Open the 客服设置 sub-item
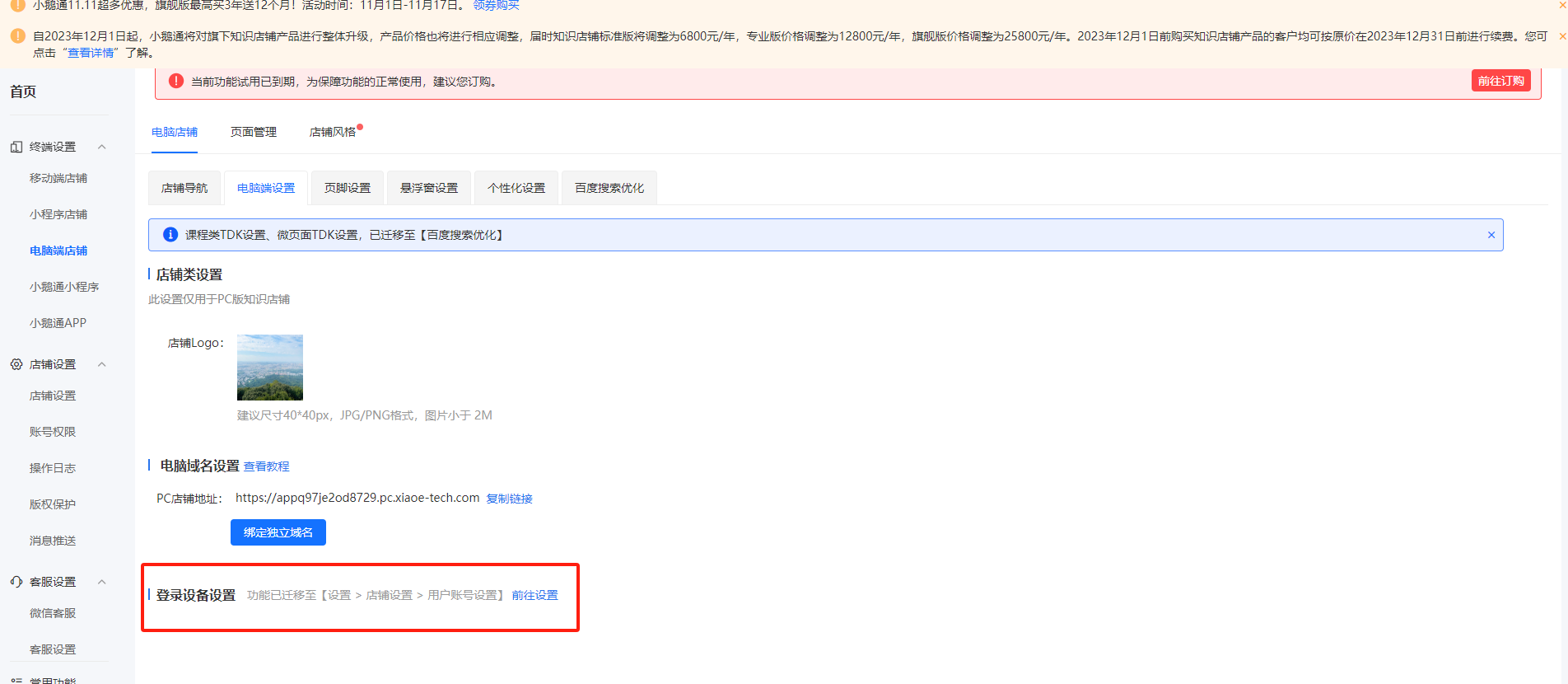Screen dimensions: 1568x684 tap(53, 649)
